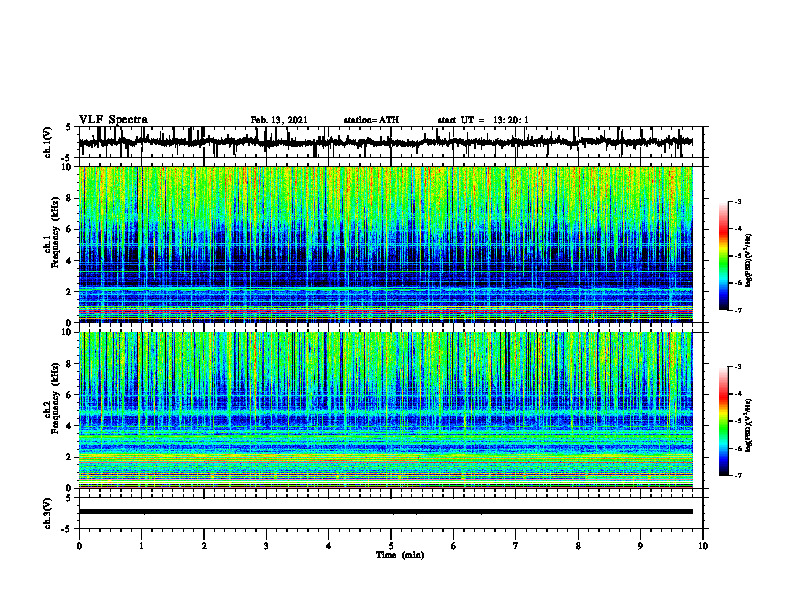This screenshot has height=612, width=792.
Task: Click time axis tick label "3"
Action: 266,546
